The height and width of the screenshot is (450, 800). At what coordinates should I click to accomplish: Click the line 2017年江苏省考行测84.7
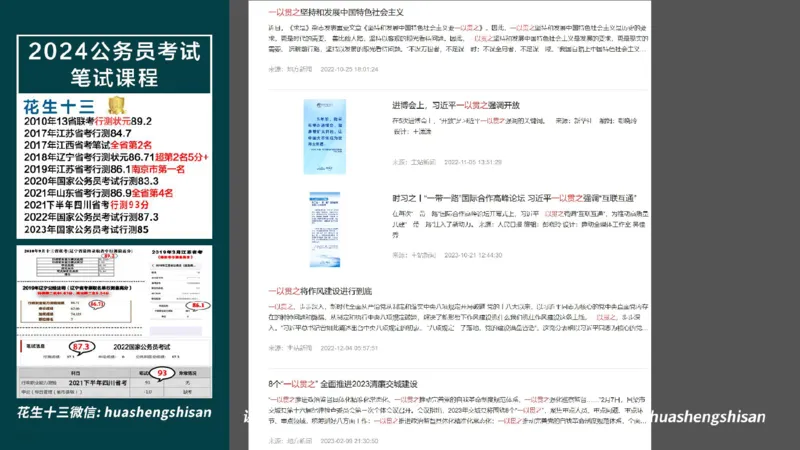(78, 133)
